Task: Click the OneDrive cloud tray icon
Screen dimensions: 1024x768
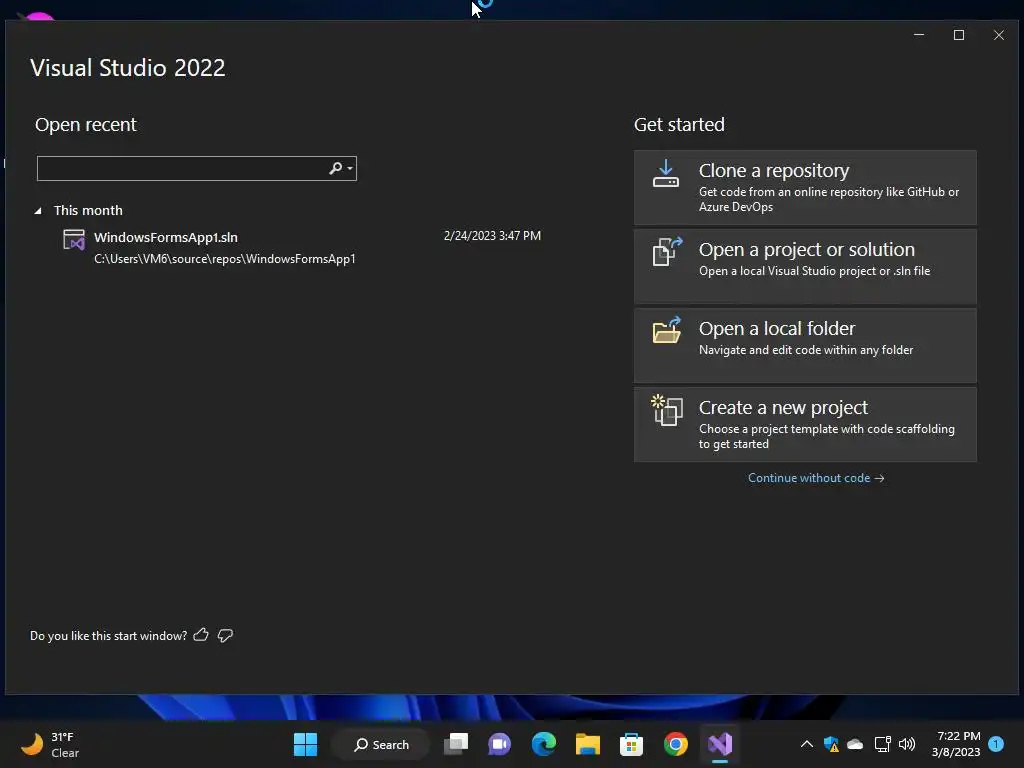Action: pos(855,744)
